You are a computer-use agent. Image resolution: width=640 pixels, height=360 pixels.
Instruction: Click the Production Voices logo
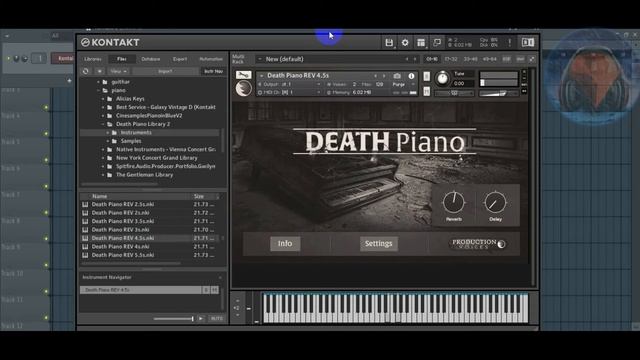pos(478,244)
